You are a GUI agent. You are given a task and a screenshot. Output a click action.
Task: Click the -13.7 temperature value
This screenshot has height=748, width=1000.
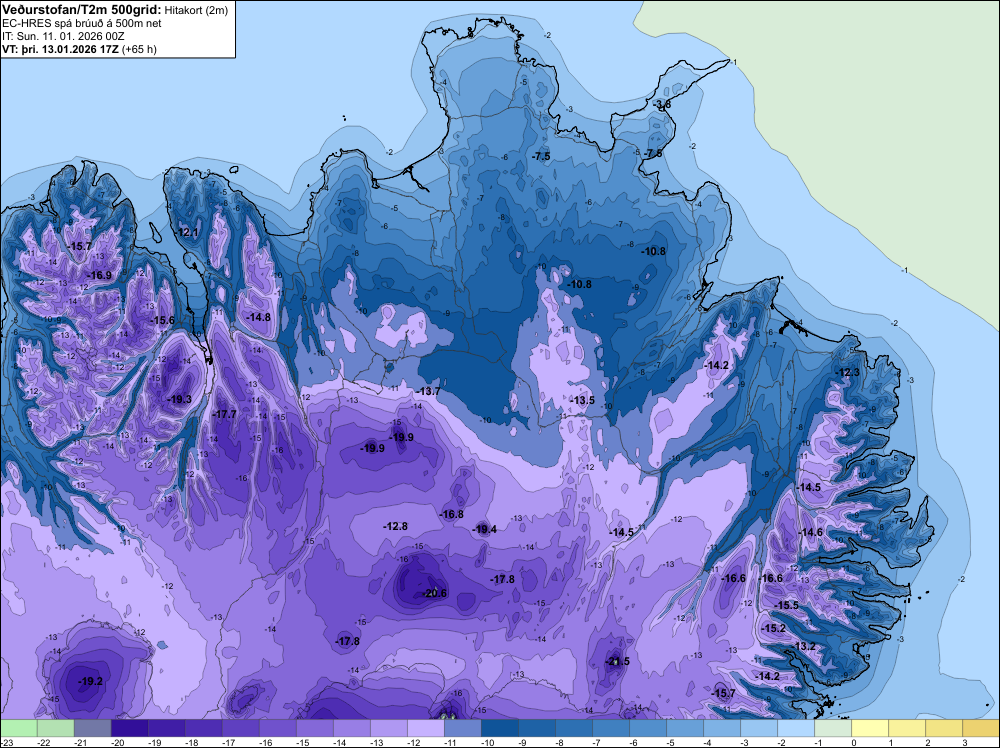[x=428, y=391]
